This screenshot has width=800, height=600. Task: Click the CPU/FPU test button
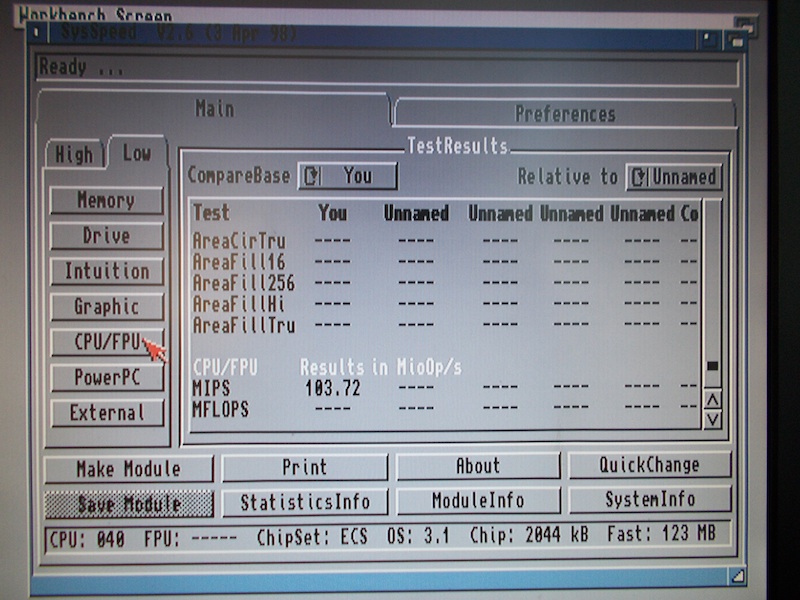106,342
